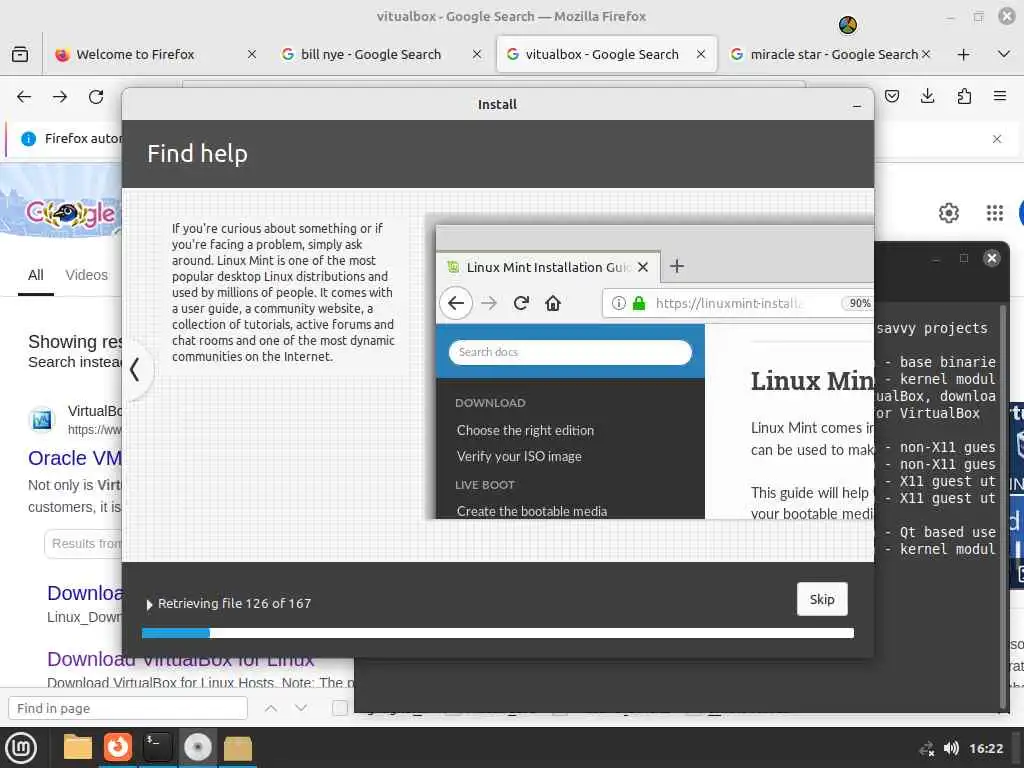Open the Terminal from the taskbar
The width and height of the screenshot is (1024, 768).
(157, 748)
